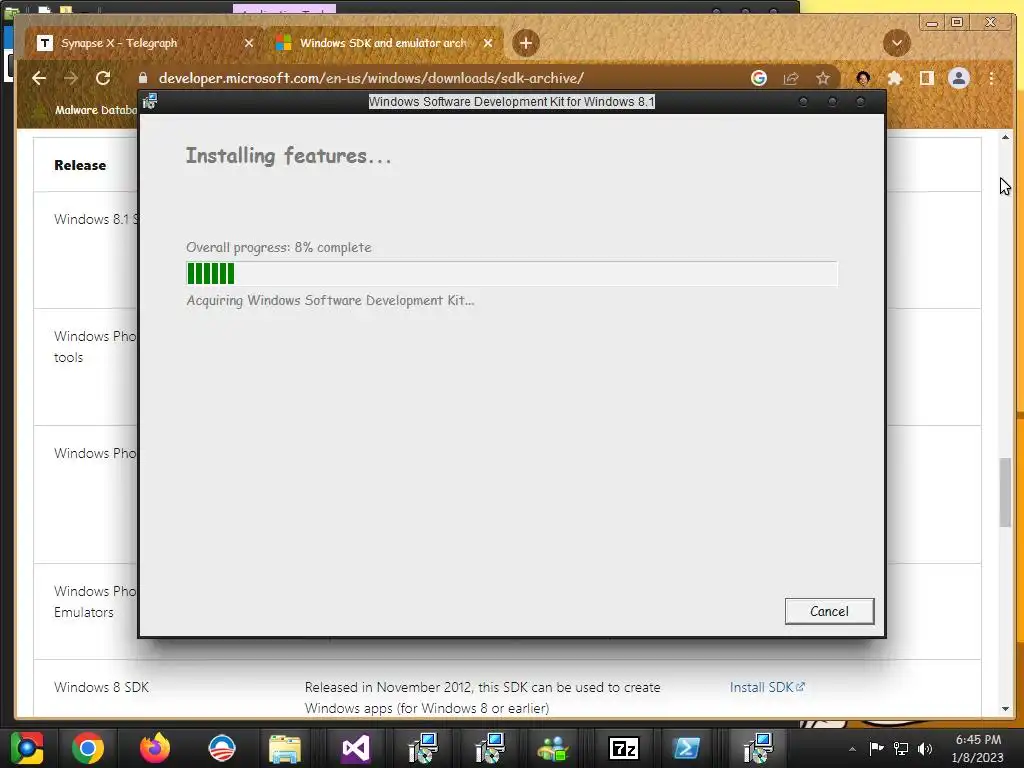Toggle Chrome side panel
This screenshot has width=1024, height=768.
point(927,78)
